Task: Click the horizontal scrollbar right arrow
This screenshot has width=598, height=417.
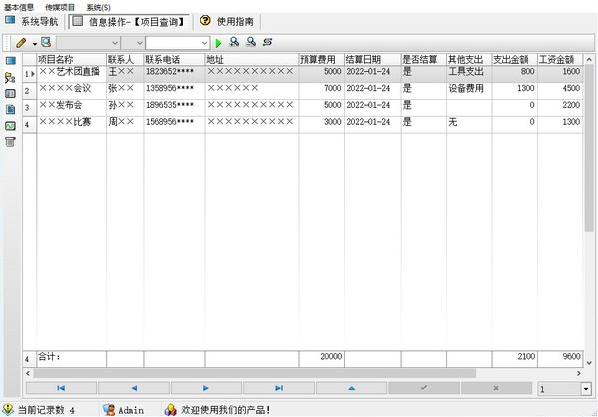Action: click(579, 373)
